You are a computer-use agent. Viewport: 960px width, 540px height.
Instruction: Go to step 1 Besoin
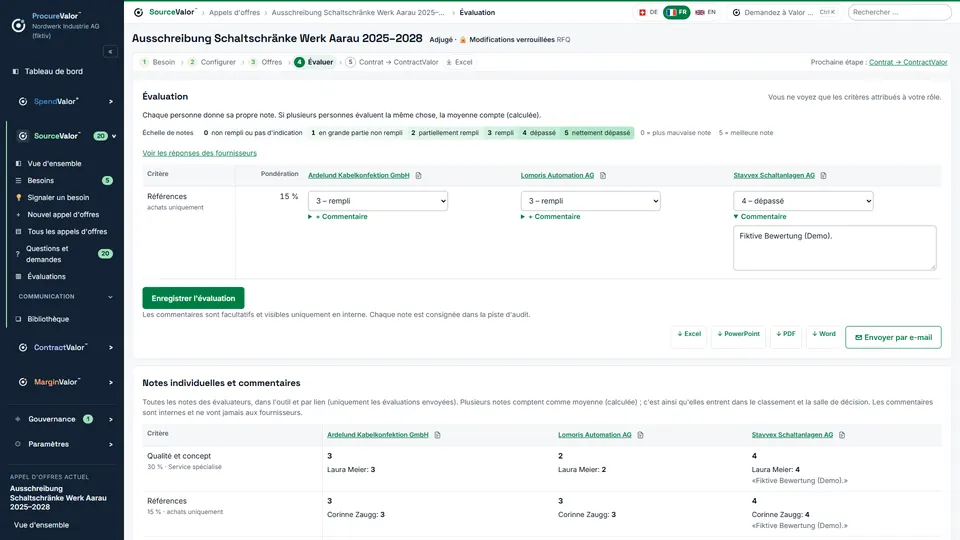click(x=158, y=62)
